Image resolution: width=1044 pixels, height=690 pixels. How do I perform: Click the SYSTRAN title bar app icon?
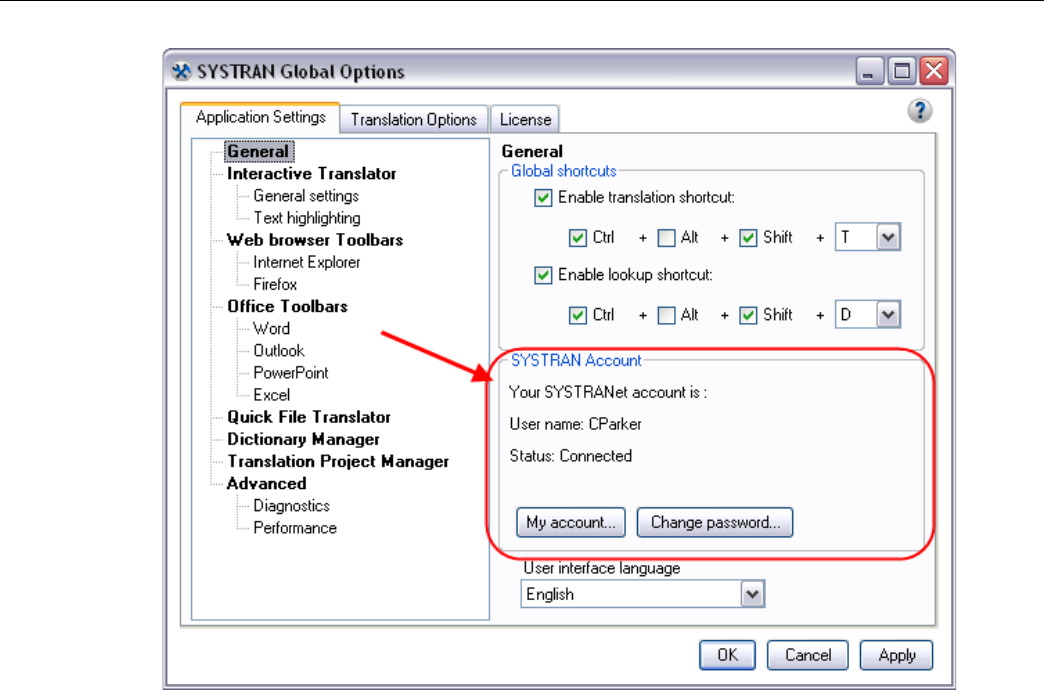(181, 71)
